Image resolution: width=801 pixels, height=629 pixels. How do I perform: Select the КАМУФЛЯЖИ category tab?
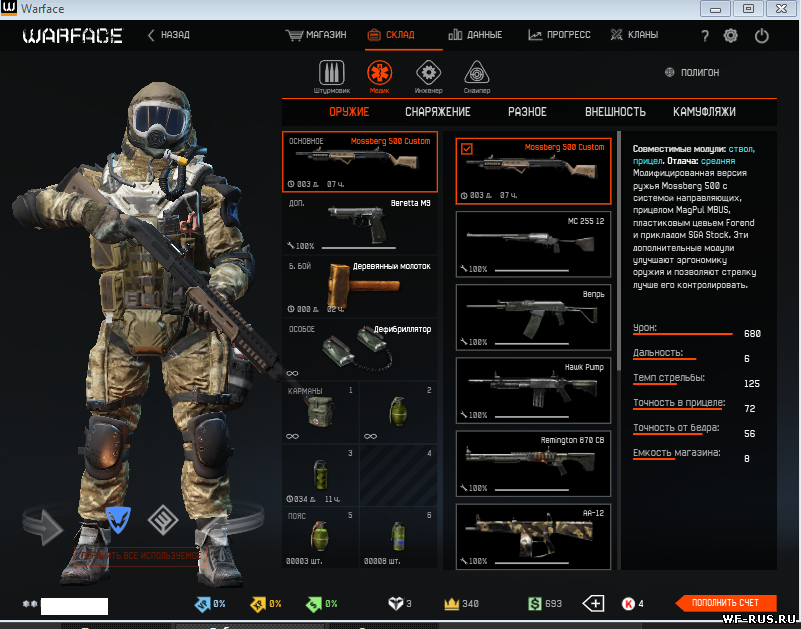pos(704,112)
